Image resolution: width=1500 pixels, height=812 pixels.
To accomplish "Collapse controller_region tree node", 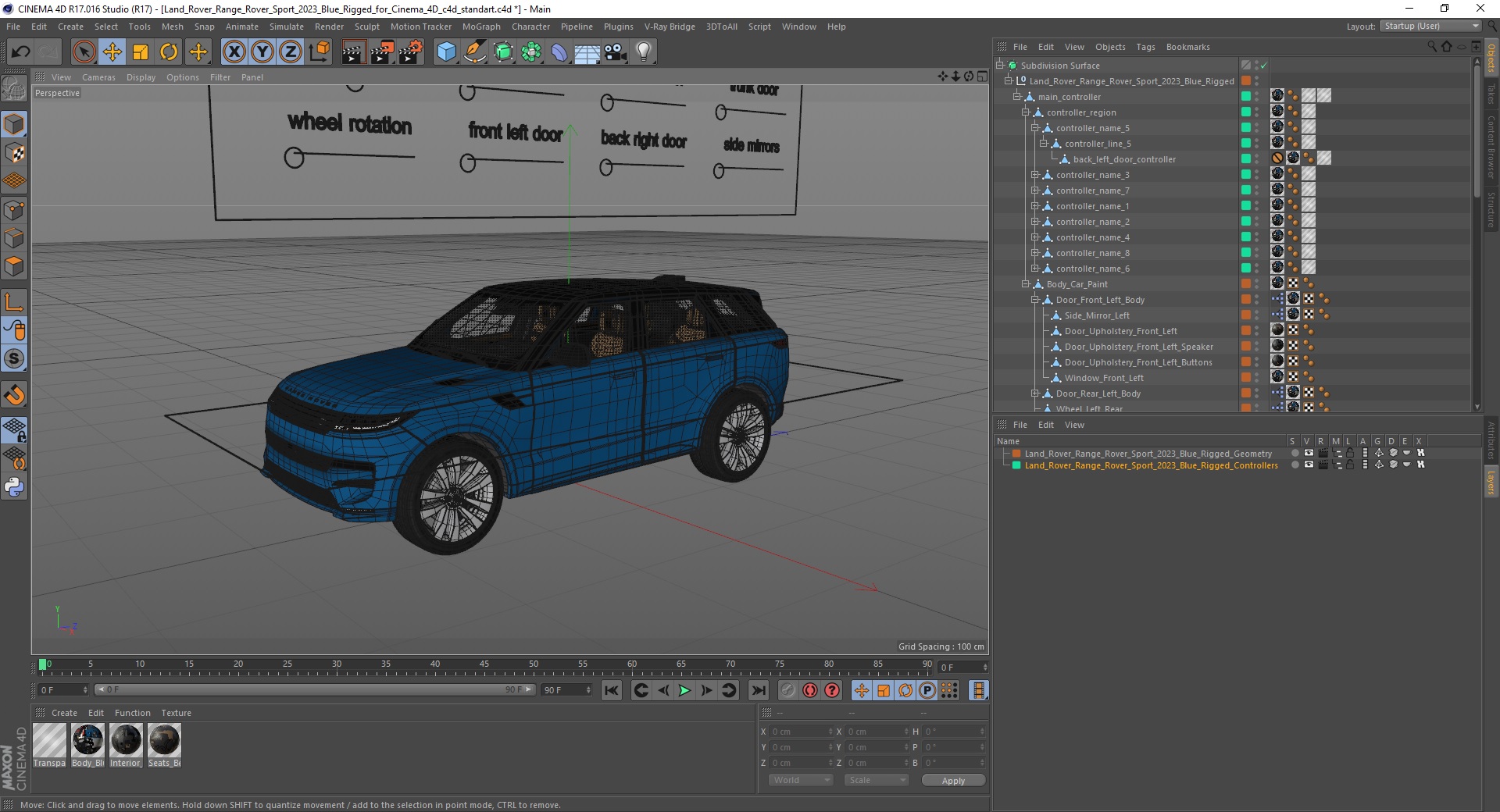I will [x=1026, y=112].
